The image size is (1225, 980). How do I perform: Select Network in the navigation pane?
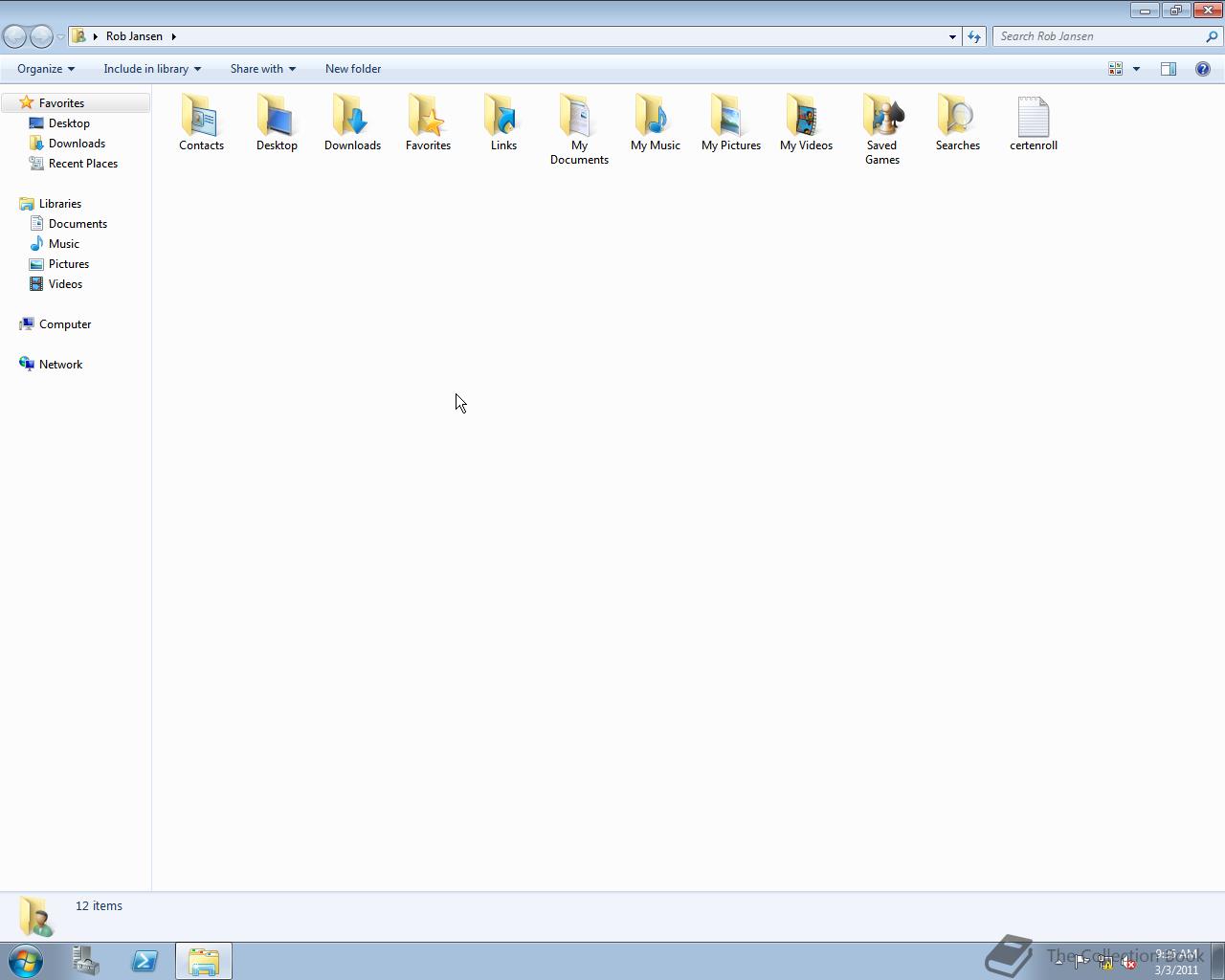[x=60, y=365]
